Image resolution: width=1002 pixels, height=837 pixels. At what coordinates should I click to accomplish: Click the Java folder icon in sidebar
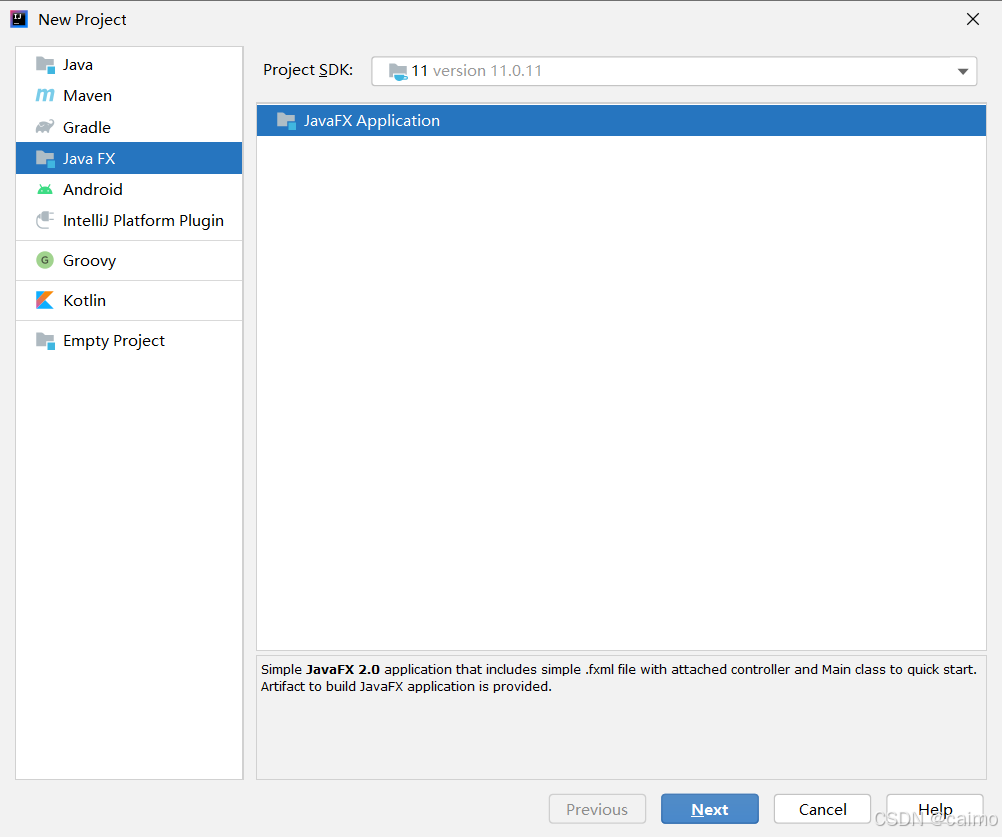pyautogui.click(x=45, y=65)
